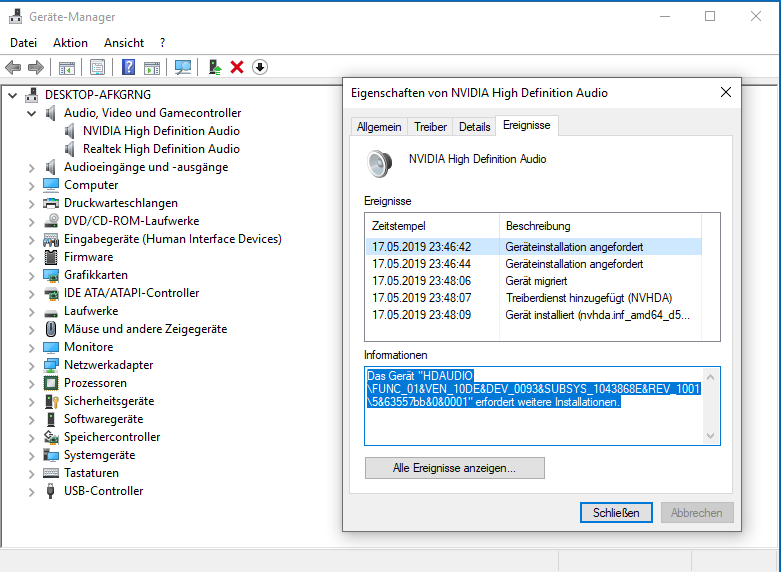Switch to the Details tab
Image resolution: width=781 pixels, height=572 pixels.
click(x=475, y=127)
